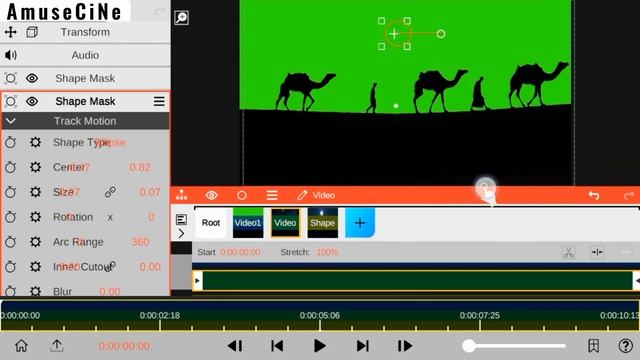The height and width of the screenshot is (360, 640).
Task: Open Blur gear settings
Action: coord(36,291)
